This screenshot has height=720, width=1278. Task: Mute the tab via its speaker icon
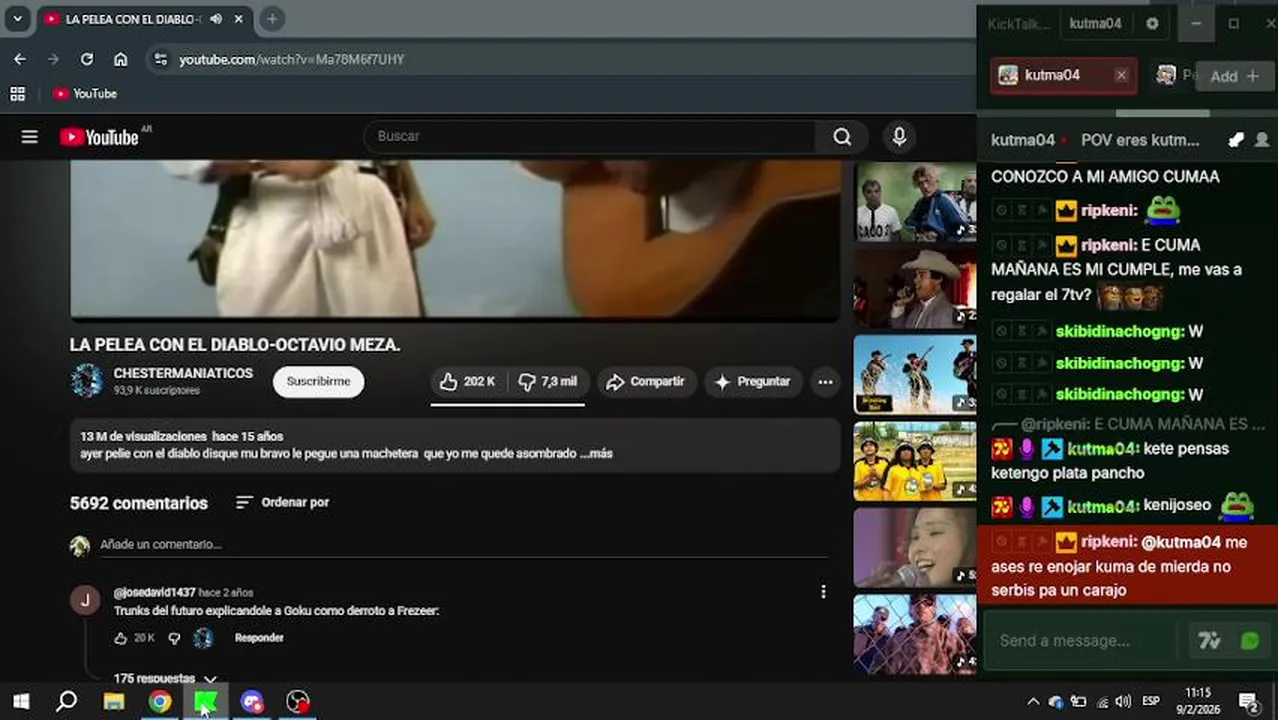point(216,19)
